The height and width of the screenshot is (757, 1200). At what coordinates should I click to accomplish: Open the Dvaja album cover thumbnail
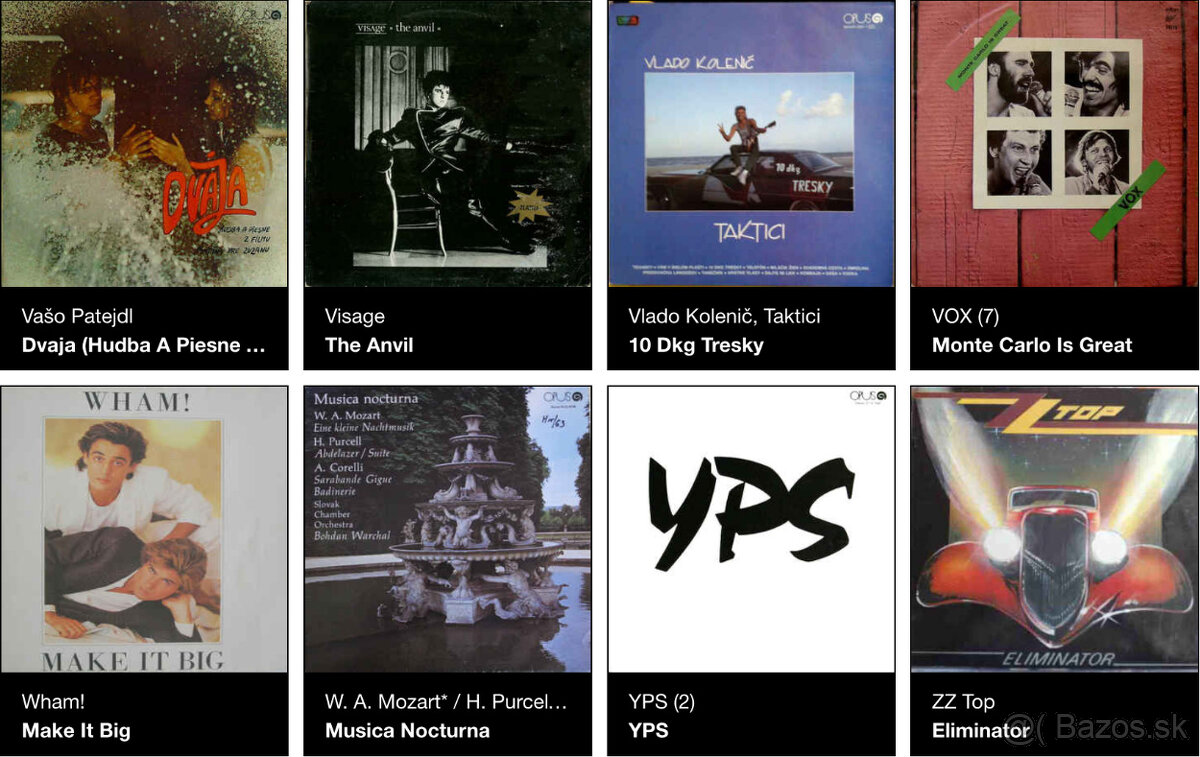point(144,143)
